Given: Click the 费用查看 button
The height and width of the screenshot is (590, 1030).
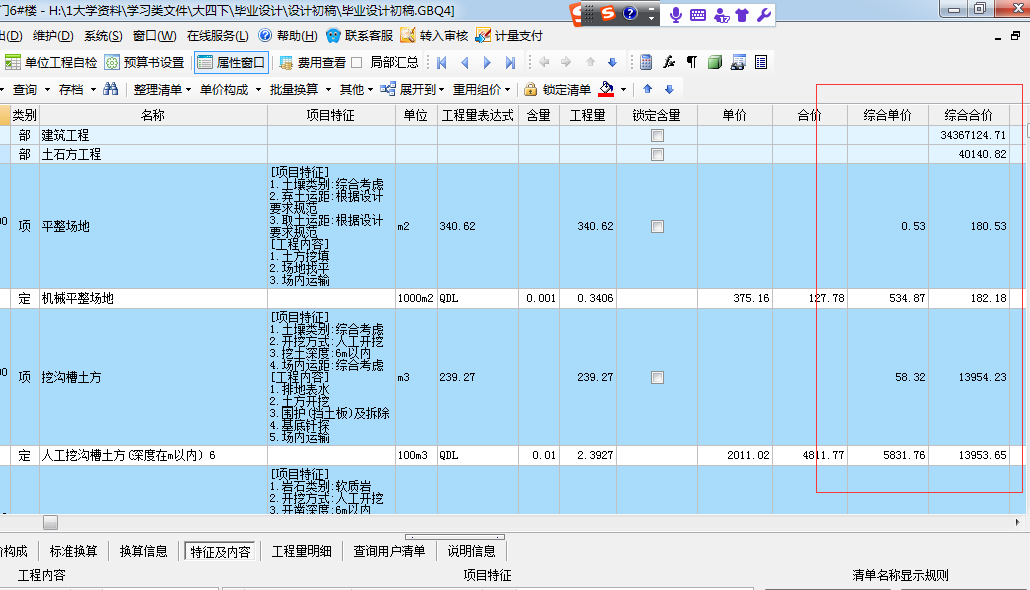Looking at the screenshot, I should [x=313, y=62].
